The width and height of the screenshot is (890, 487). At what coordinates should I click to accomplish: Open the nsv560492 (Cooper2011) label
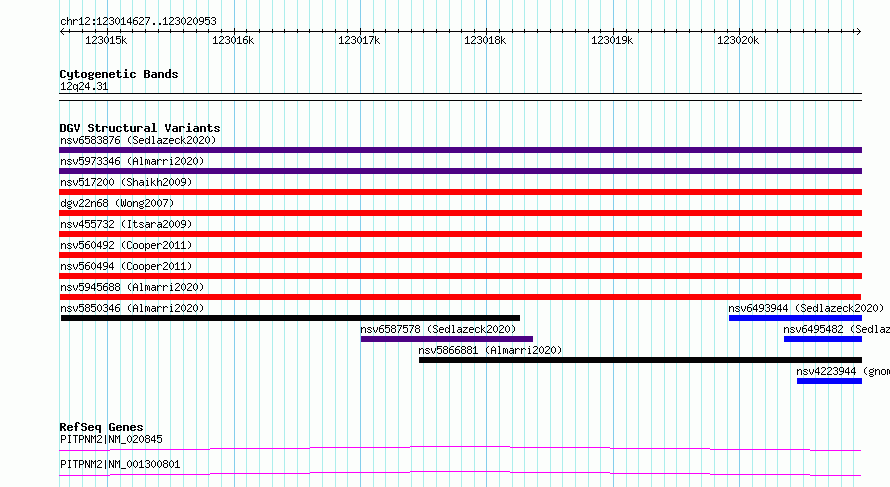pos(126,245)
